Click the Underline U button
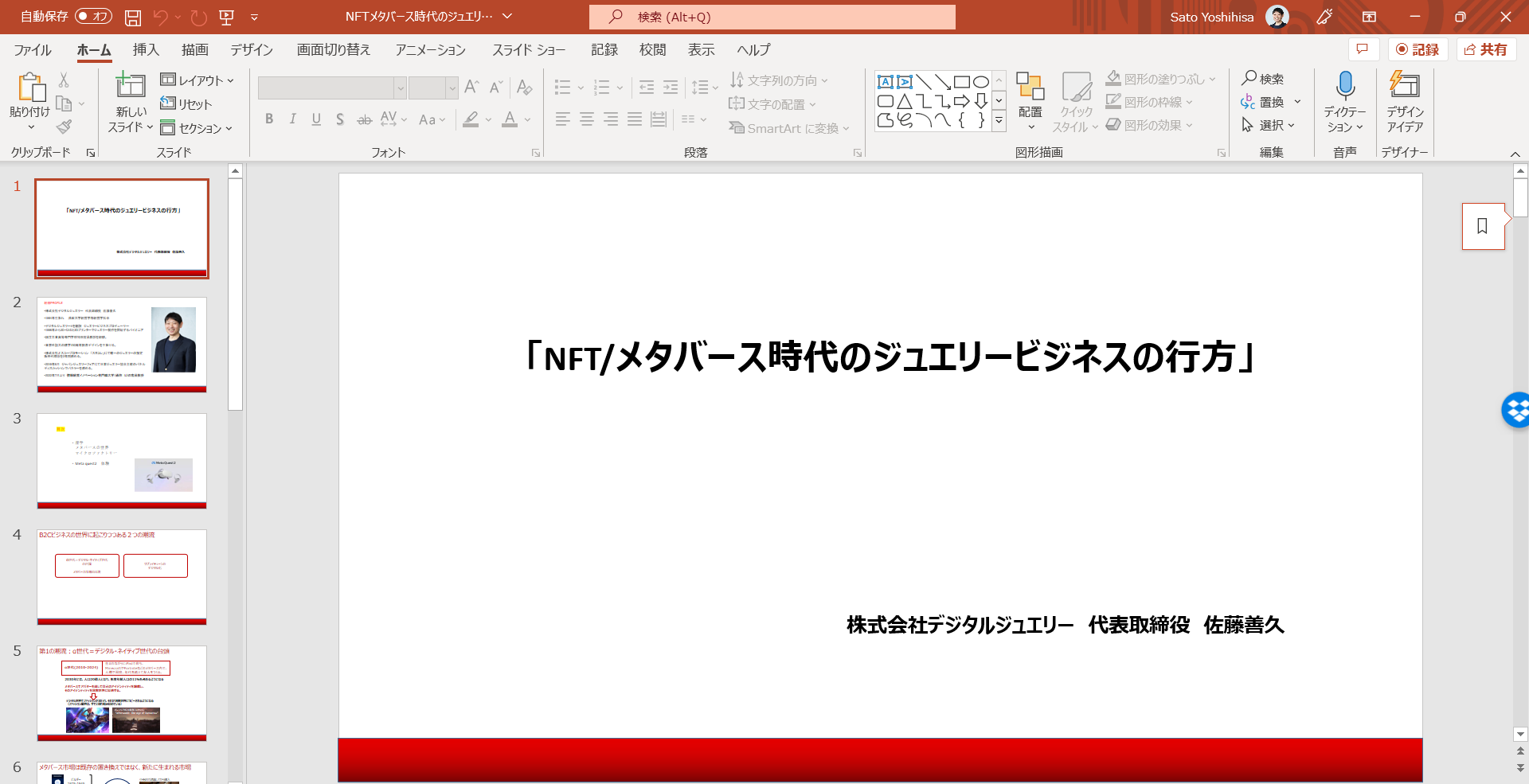The height and width of the screenshot is (784, 1529). pyautogui.click(x=316, y=119)
